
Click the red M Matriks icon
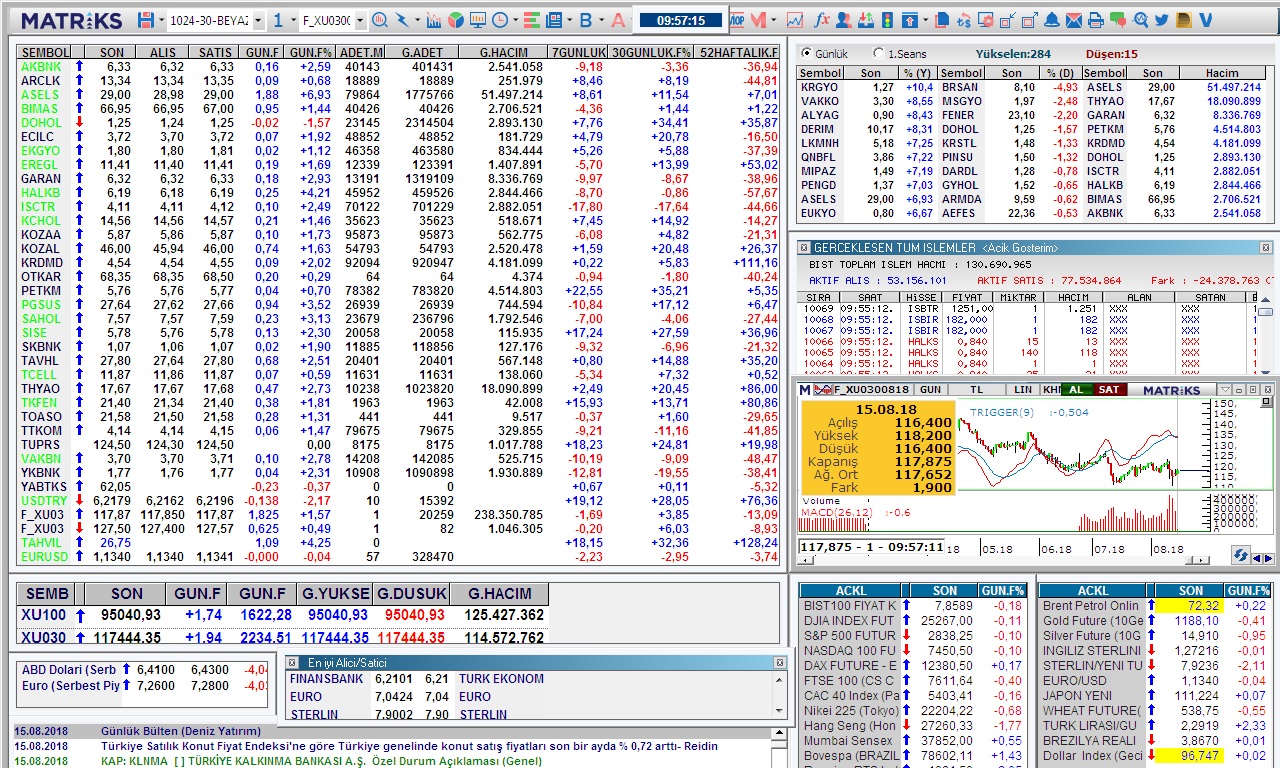(758, 20)
